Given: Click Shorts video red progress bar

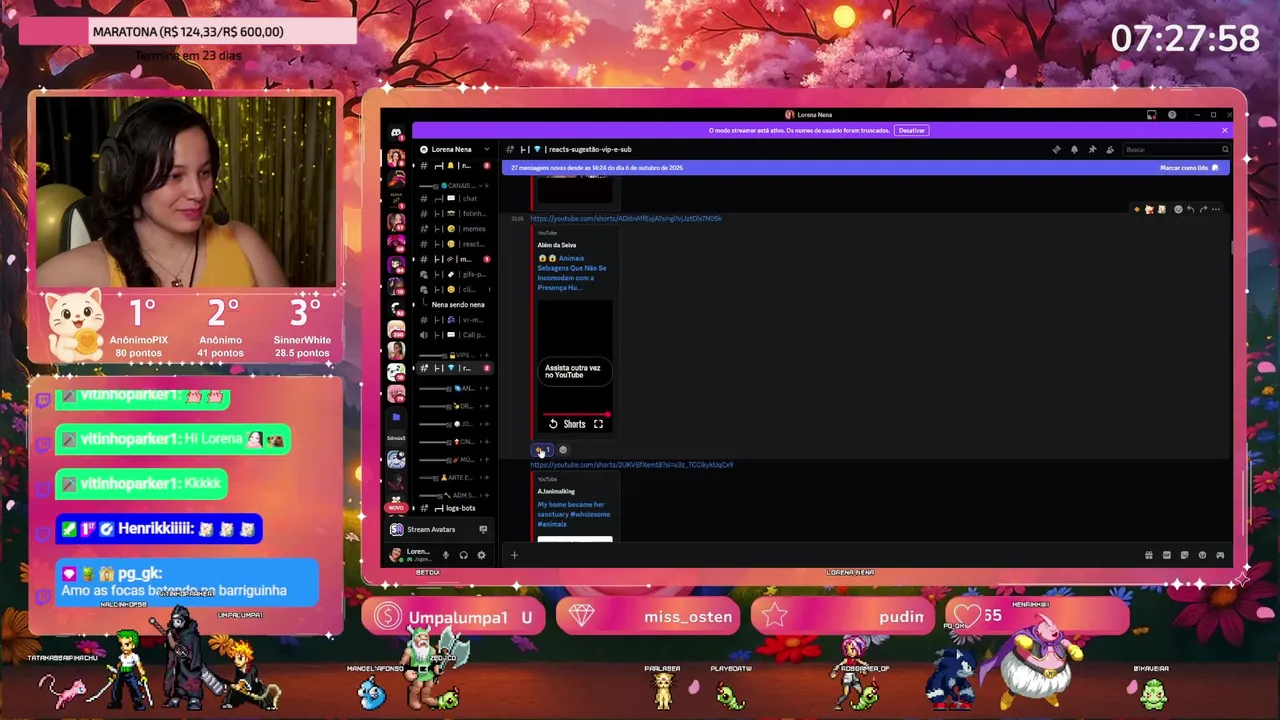Looking at the screenshot, I should pos(575,414).
